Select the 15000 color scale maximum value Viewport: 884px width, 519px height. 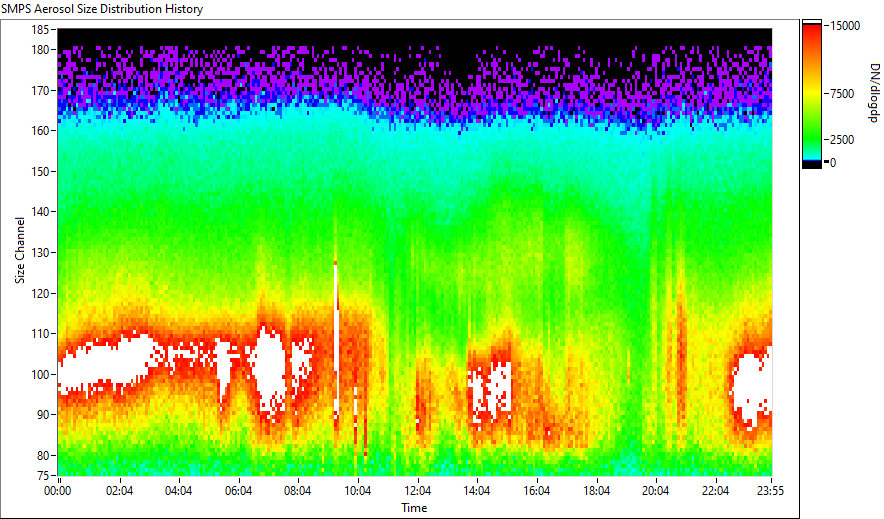pyautogui.click(x=845, y=26)
